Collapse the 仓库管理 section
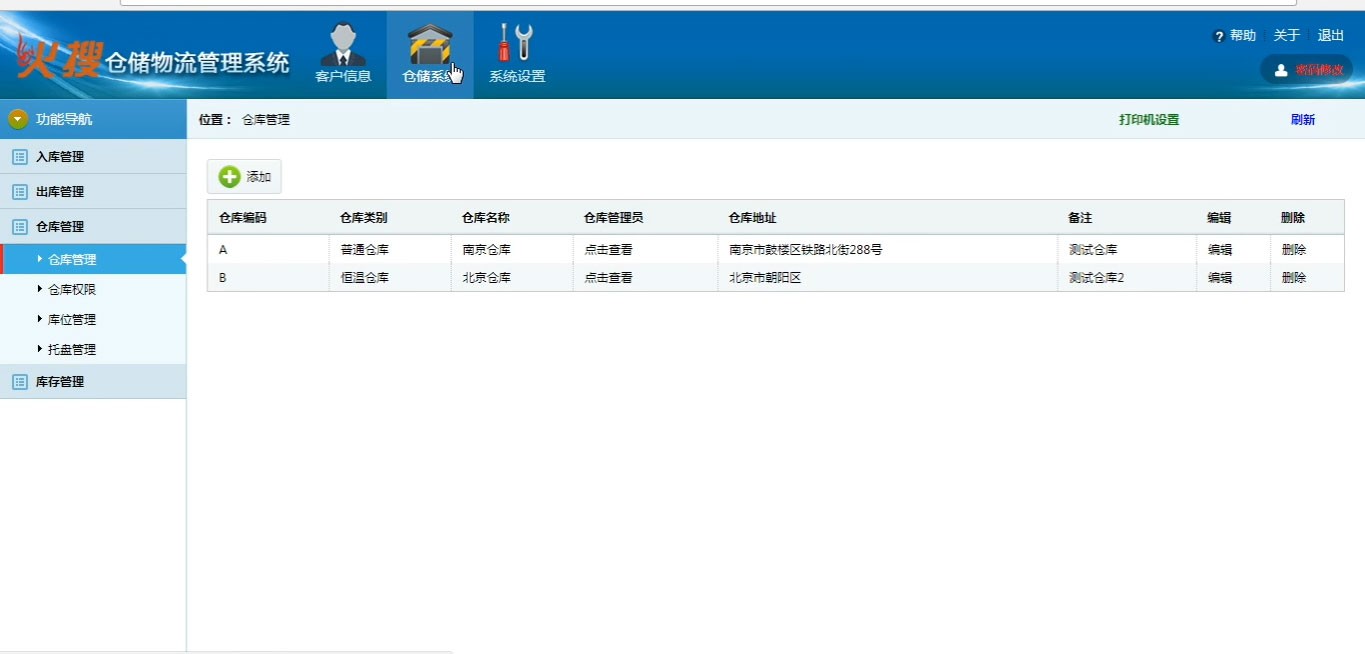This screenshot has height=654, width=1365. [60, 227]
